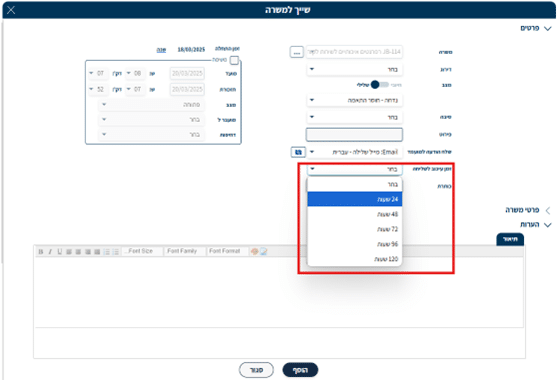The height and width of the screenshot is (380, 557).
Task: Toggle bold formatting in the editor toolbar
Action: point(41,251)
